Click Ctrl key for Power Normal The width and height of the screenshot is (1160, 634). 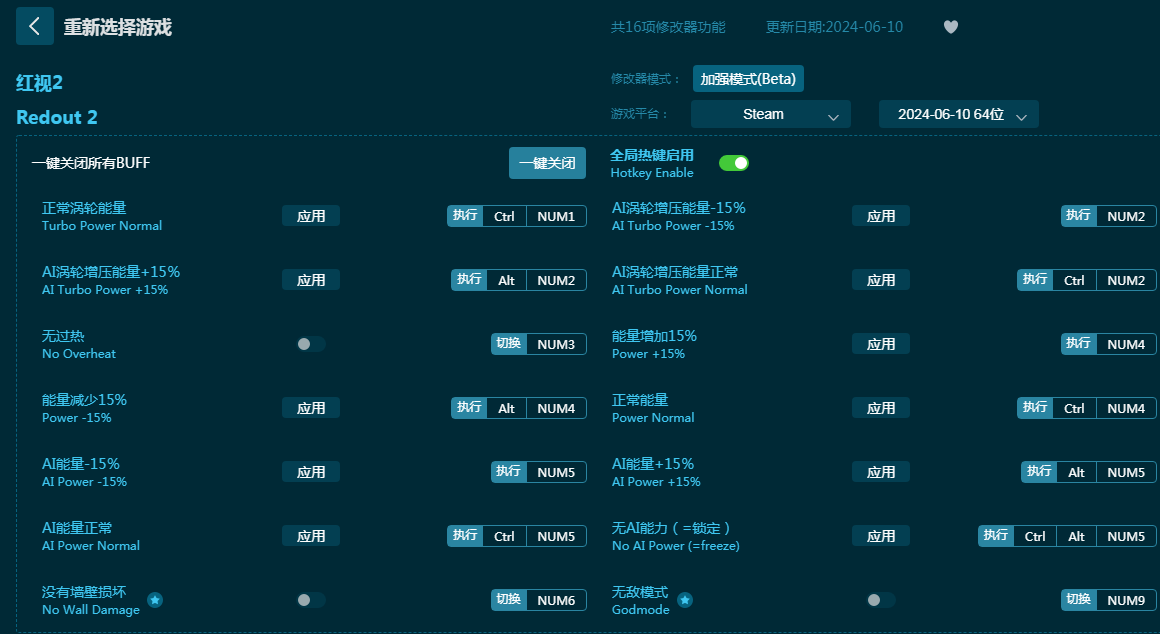1074,408
